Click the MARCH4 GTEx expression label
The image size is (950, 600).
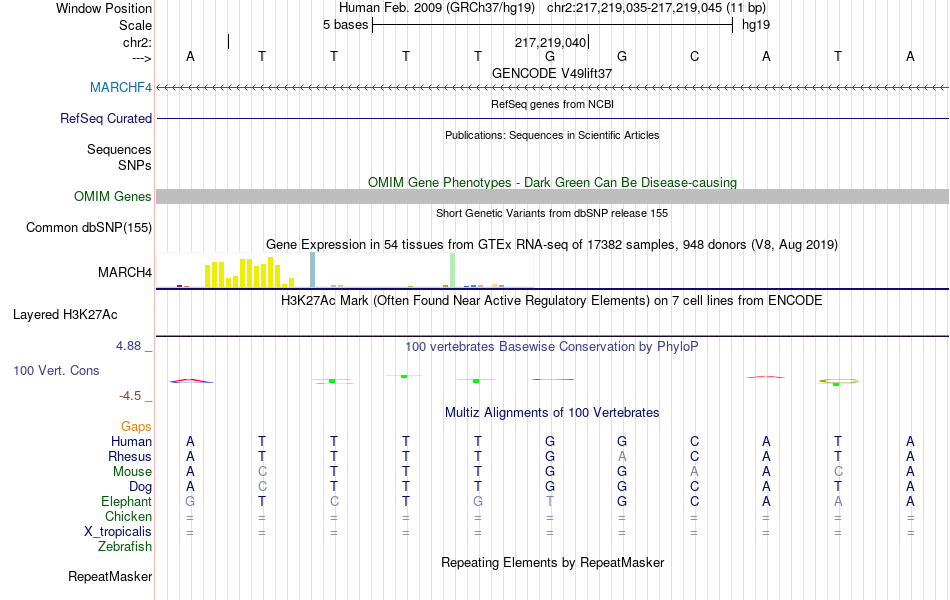[x=125, y=272]
